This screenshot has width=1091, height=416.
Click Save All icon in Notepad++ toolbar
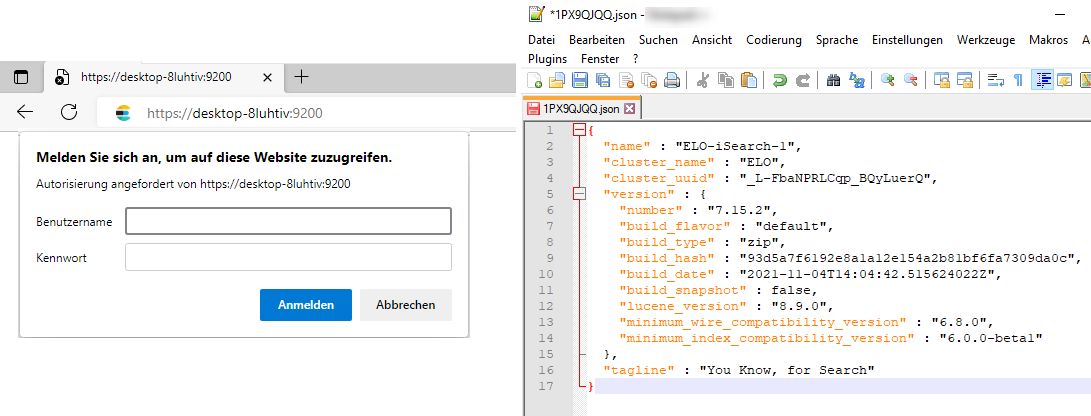point(603,81)
